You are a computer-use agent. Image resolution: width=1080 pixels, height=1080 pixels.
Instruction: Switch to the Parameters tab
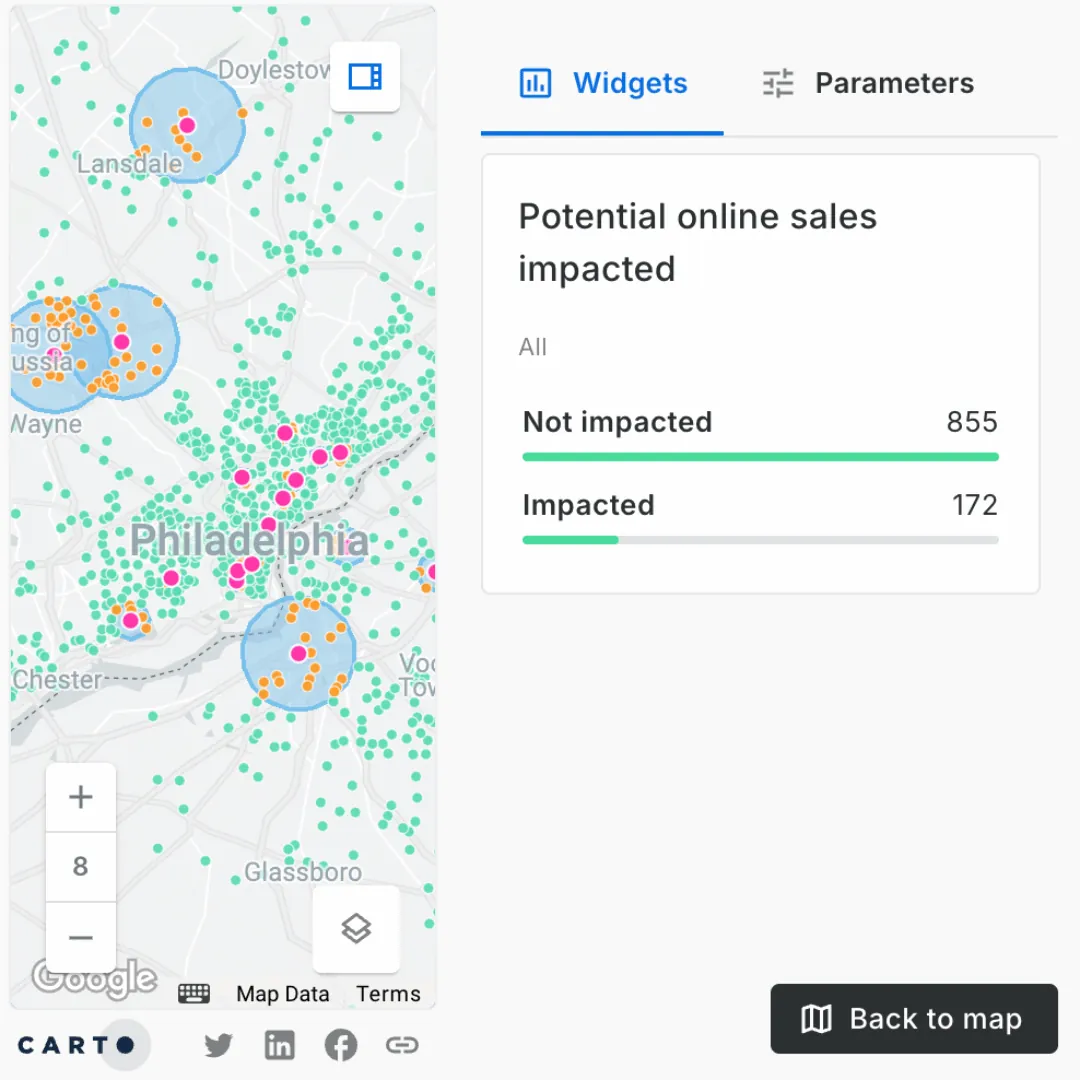[x=868, y=83]
